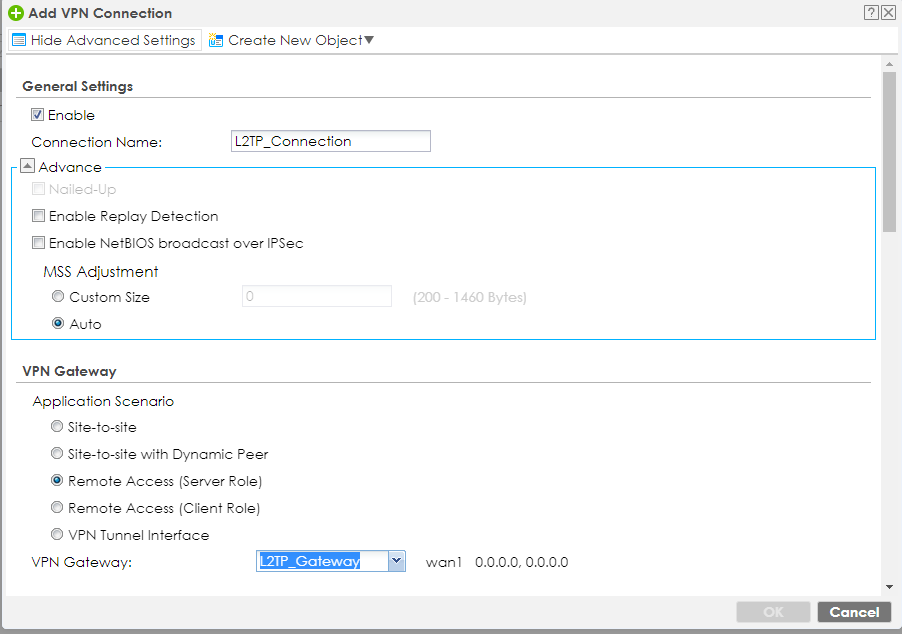This screenshot has height=634, width=902.
Task: Uncheck the Enable checkbox
Action: [39, 115]
